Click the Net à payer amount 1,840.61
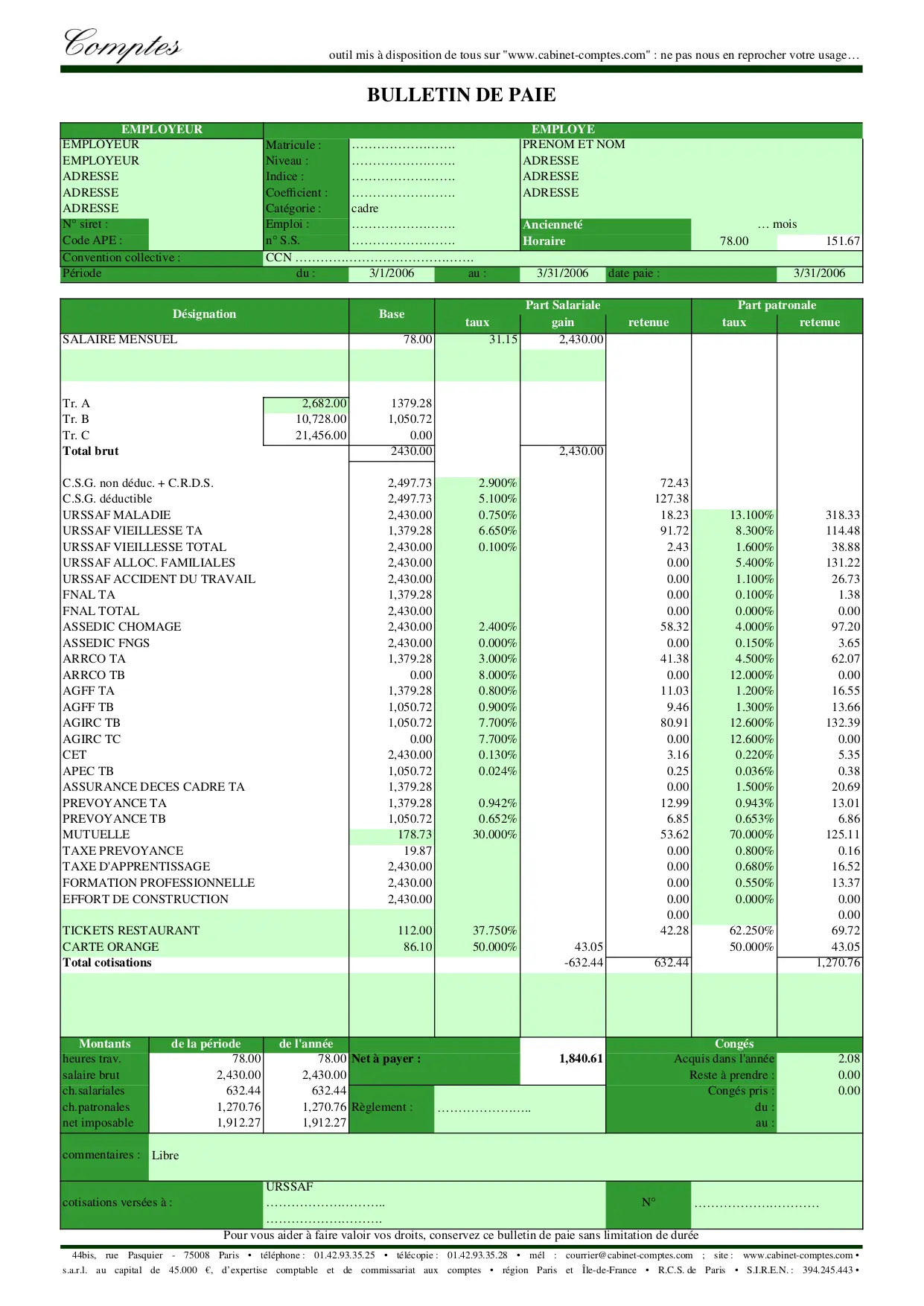 tap(580, 1059)
